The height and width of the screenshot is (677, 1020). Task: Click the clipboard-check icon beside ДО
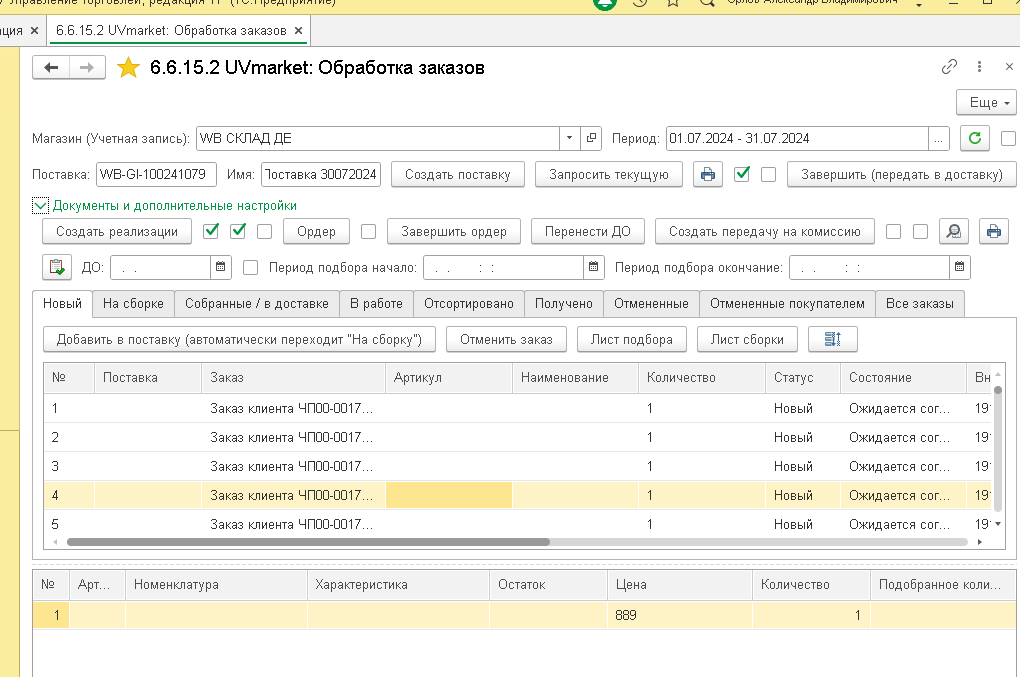coord(57,267)
